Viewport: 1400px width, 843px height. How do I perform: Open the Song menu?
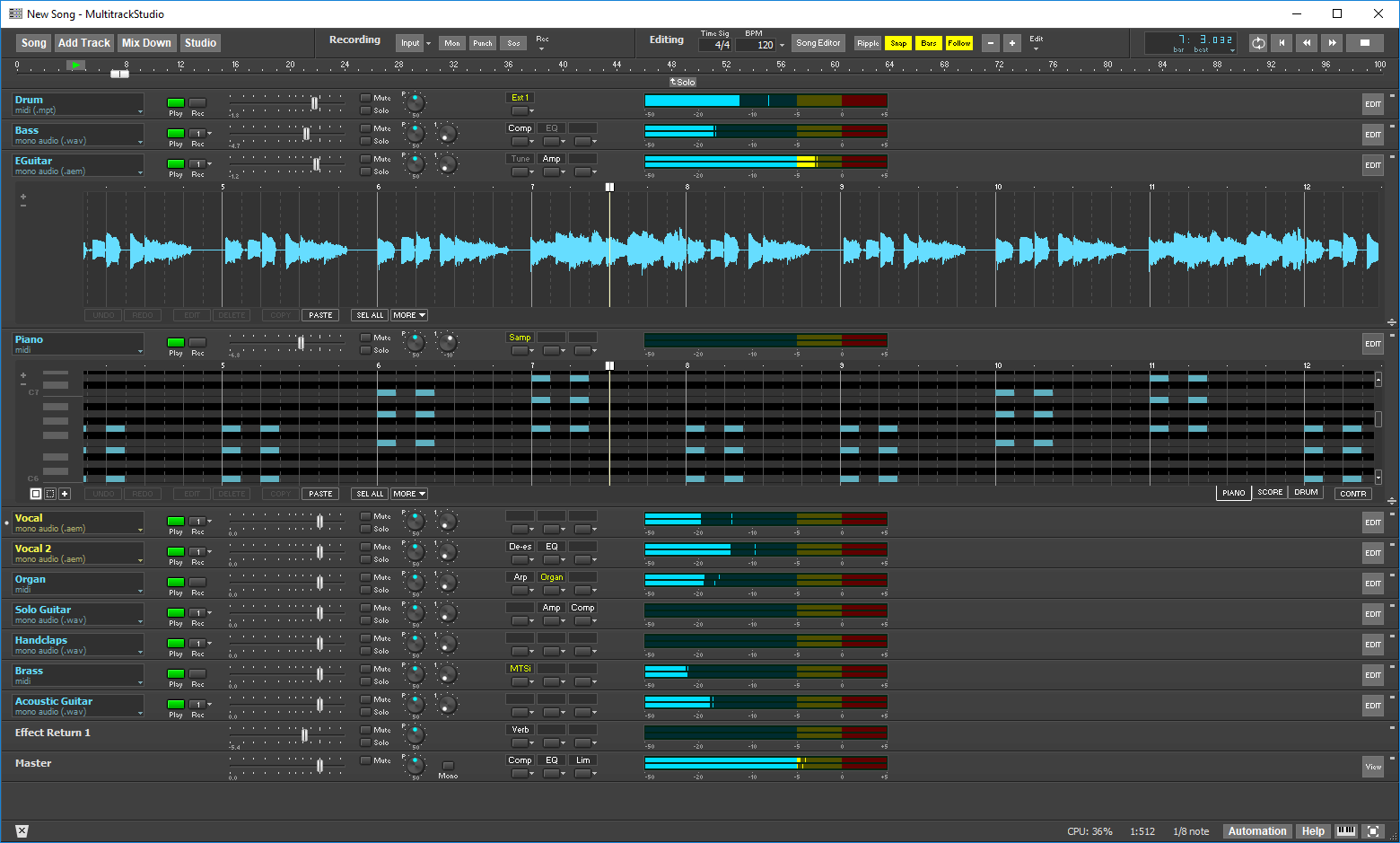click(33, 43)
